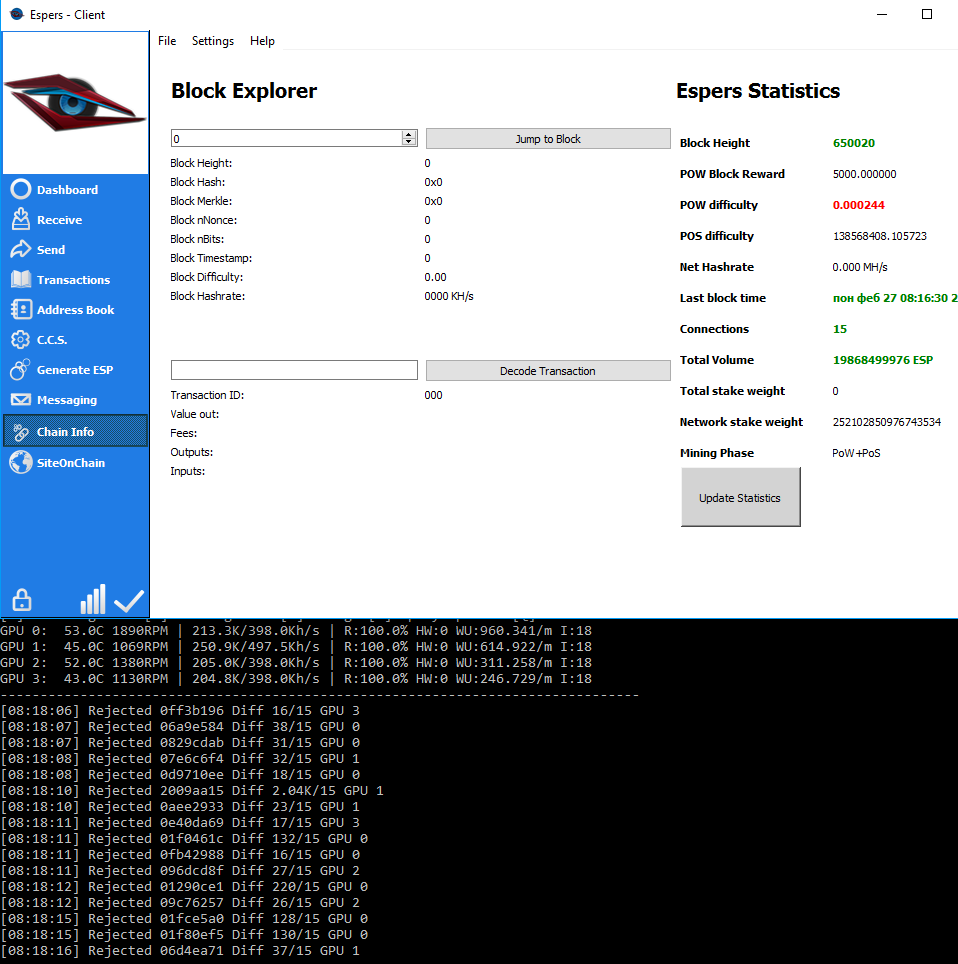Image resolution: width=958 pixels, height=964 pixels.
Task: Open the Messaging page
Action: coord(75,400)
